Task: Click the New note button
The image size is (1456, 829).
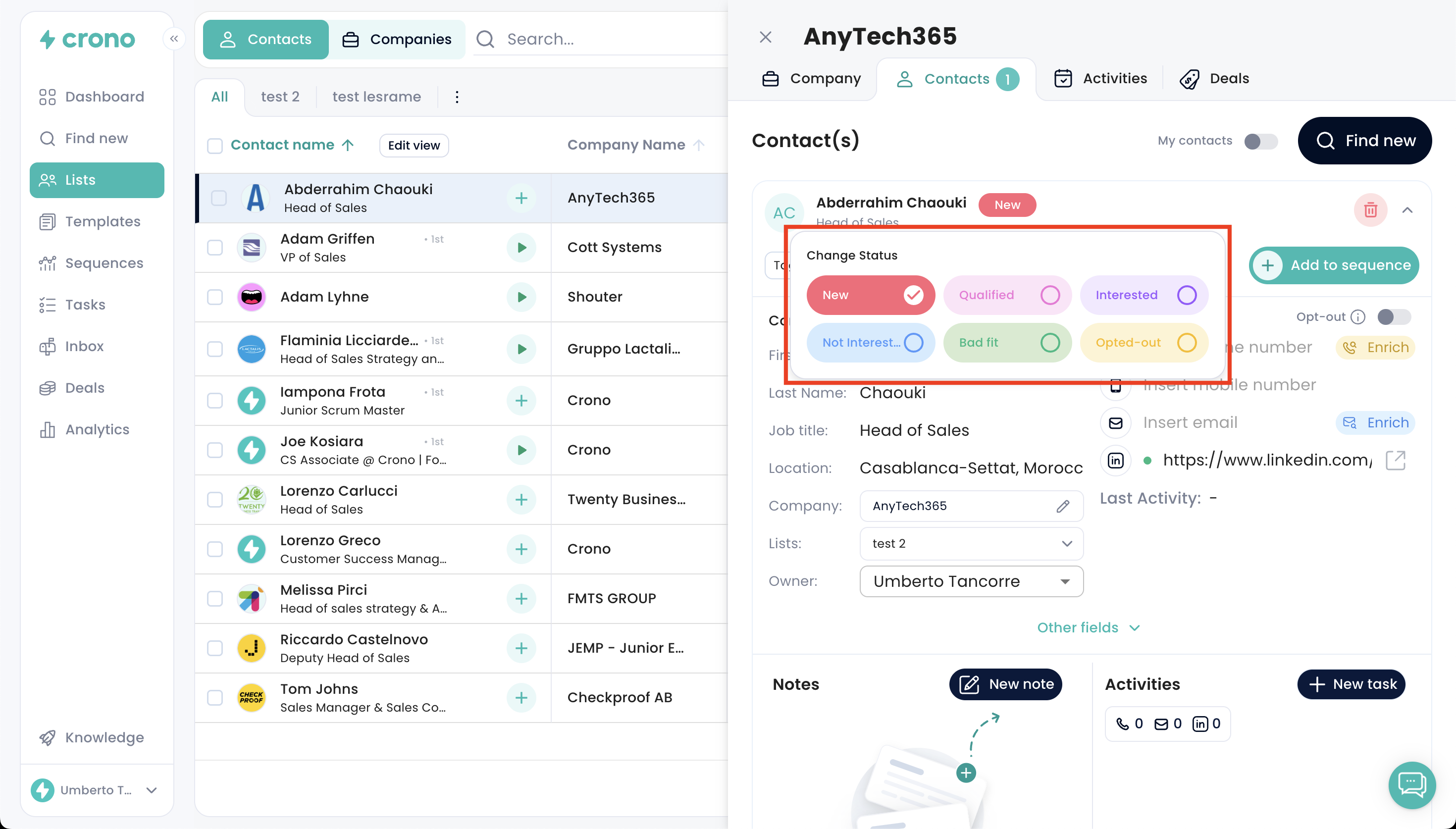Action: click(x=1005, y=684)
